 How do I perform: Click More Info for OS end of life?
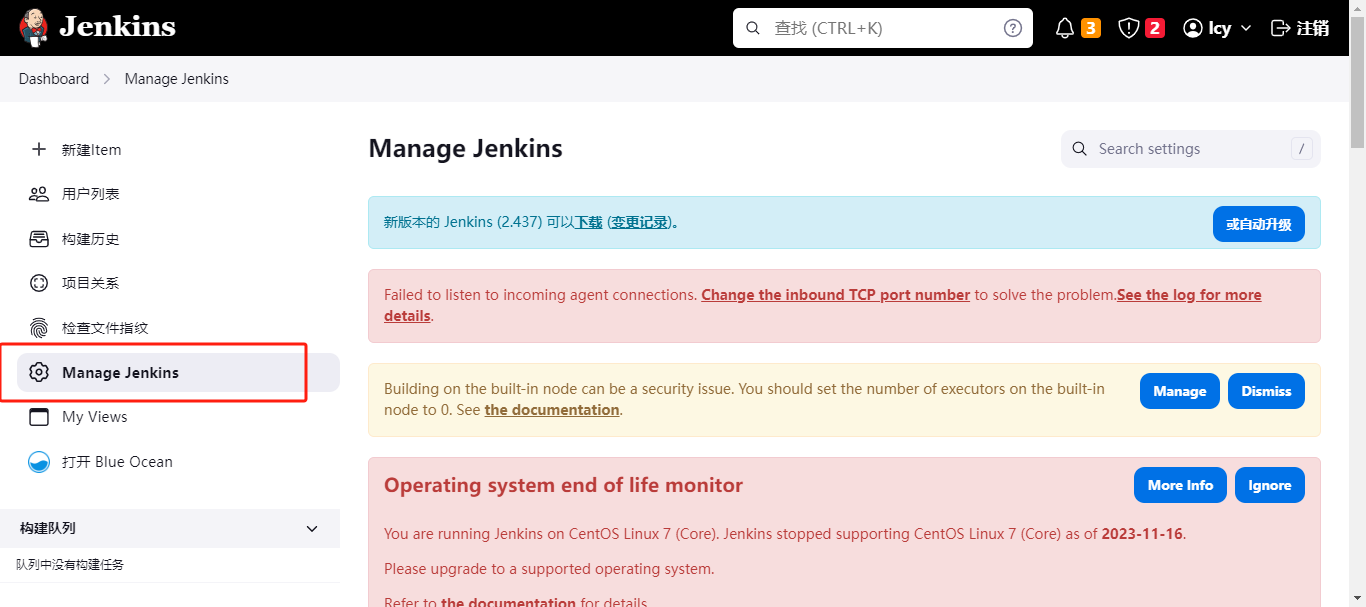coord(1180,485)
